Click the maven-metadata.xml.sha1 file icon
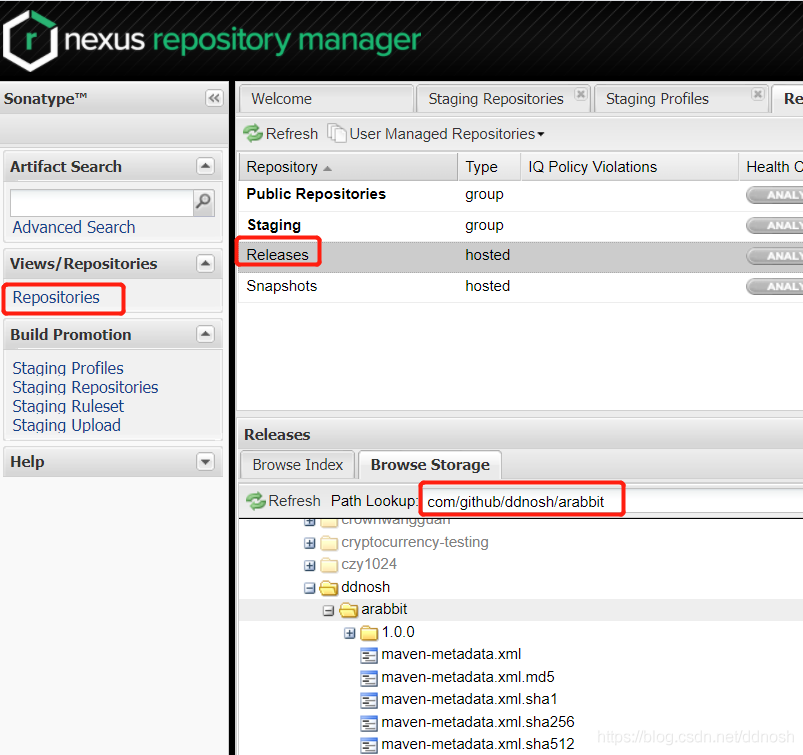803x755 pixels. (369, 700)
